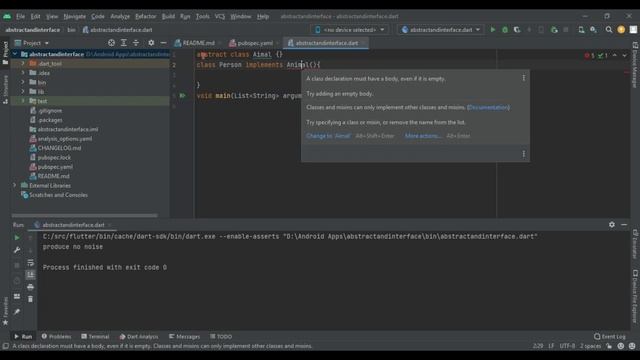Open the Dart Analysis tab
Screen dimensions: 640x360
139,337
